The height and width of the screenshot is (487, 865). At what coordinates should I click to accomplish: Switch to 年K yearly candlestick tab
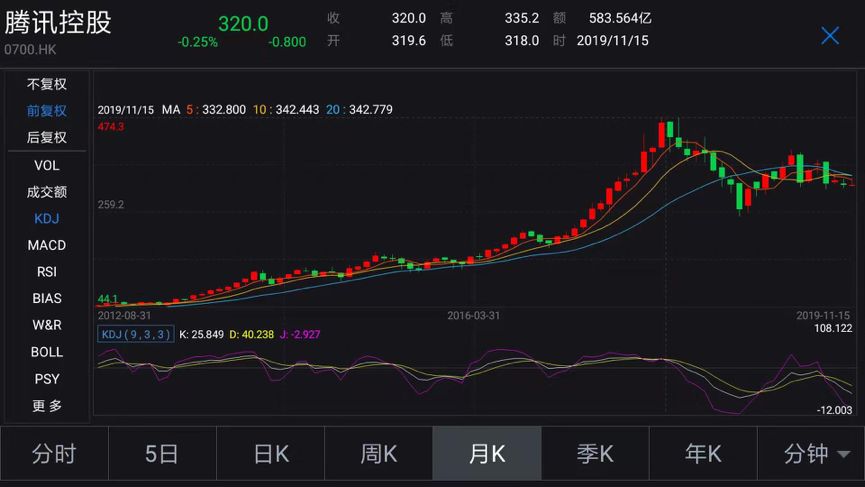coord(703,454)
